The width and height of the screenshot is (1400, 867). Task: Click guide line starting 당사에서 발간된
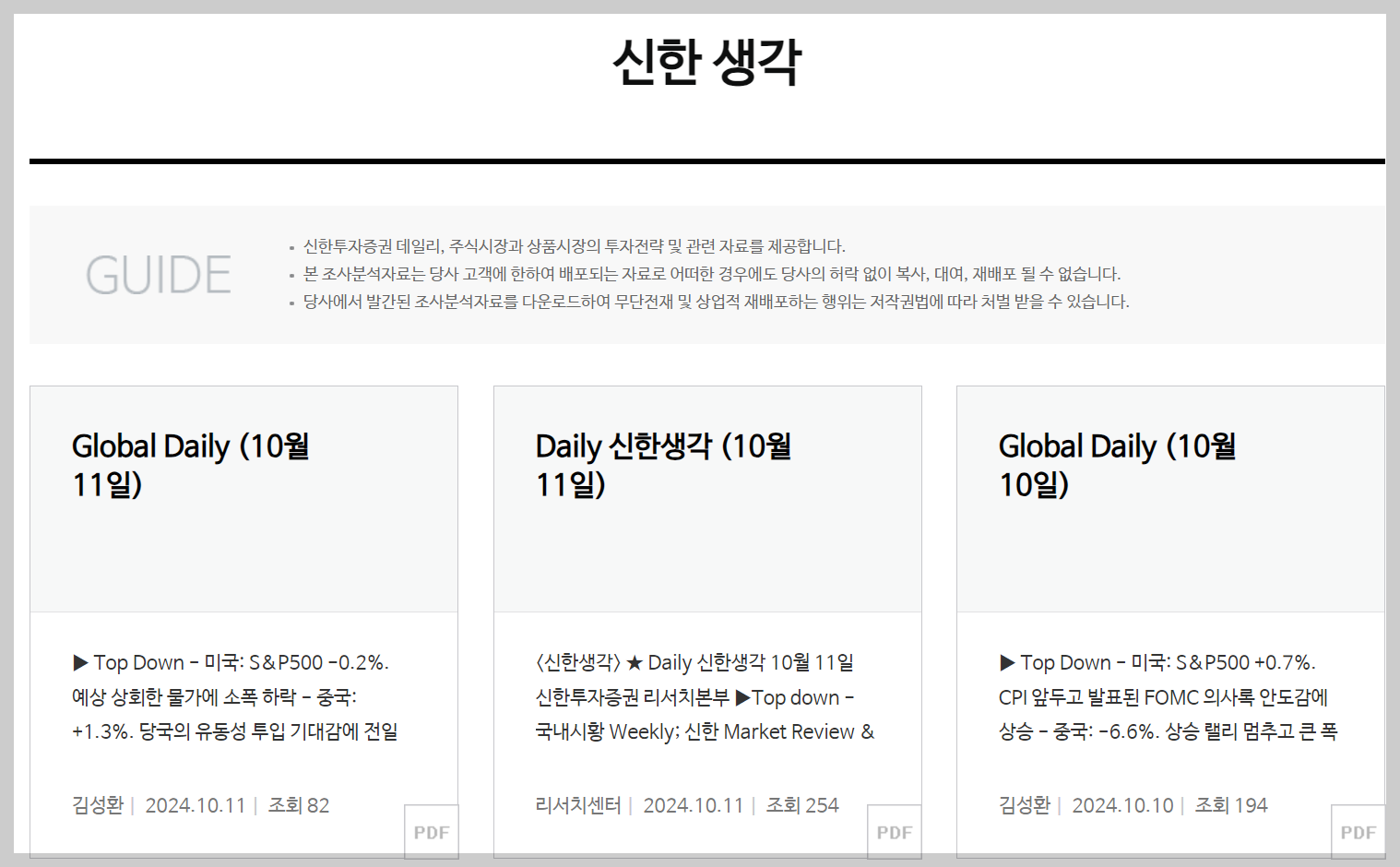(716, 302)
